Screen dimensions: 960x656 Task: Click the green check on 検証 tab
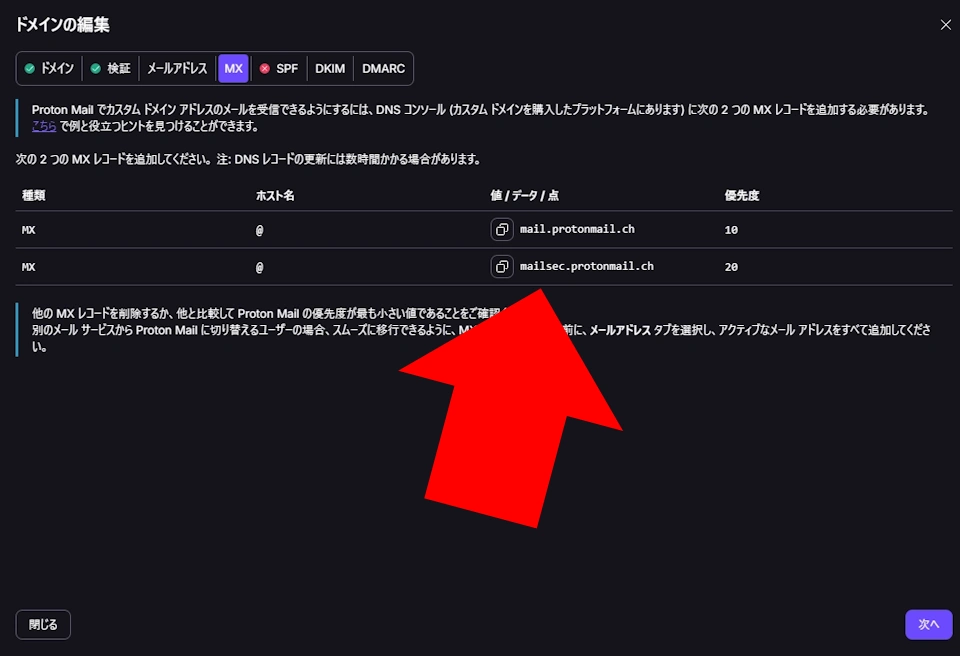pos(96,69)
